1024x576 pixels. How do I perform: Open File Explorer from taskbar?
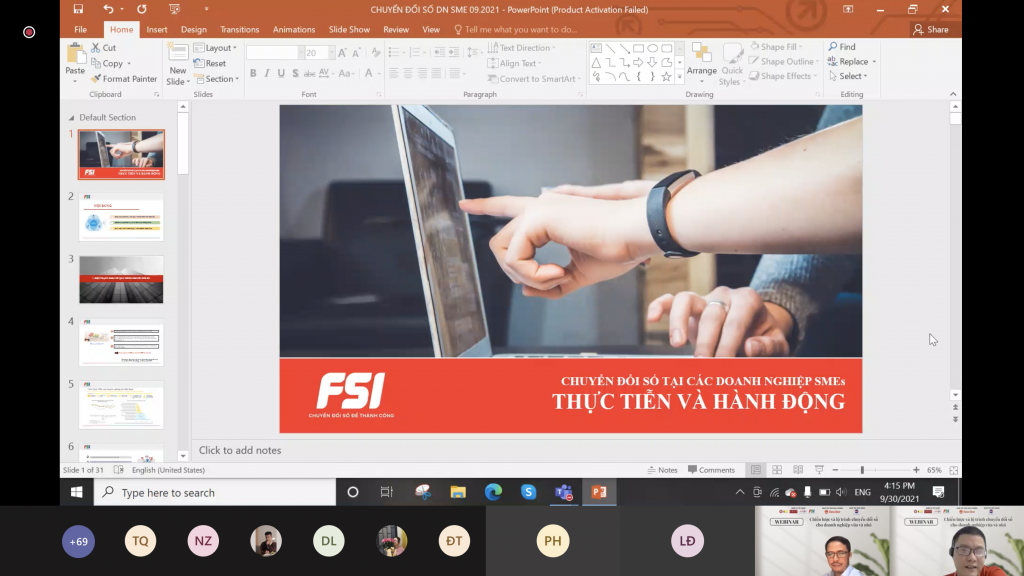point(458,492)
